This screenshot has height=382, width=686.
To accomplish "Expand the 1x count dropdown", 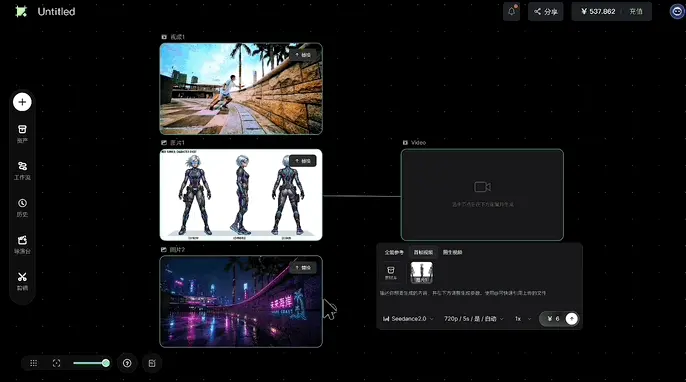I will pyautogui.click(x=523, y=319).
